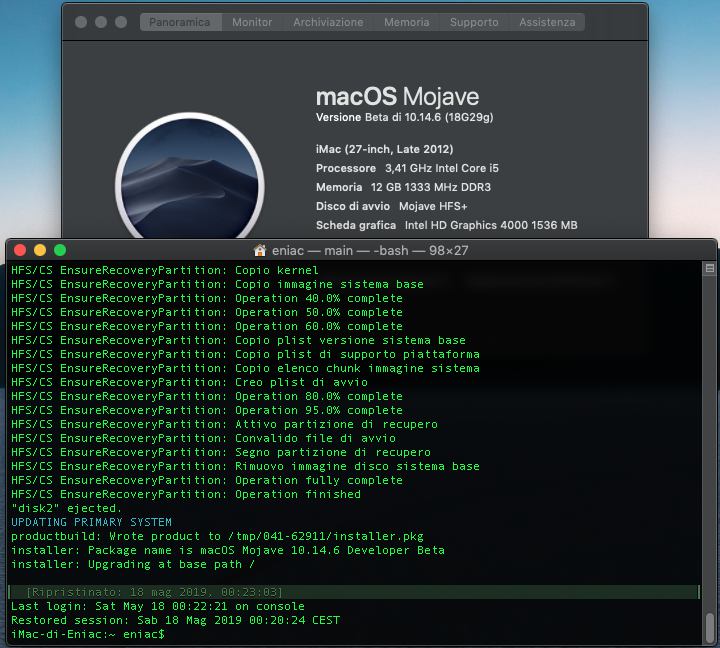Screen dimensions: 720x648
Task: Click the 'Copio plist versione sistema base' line
Action: tap(238, 340)
